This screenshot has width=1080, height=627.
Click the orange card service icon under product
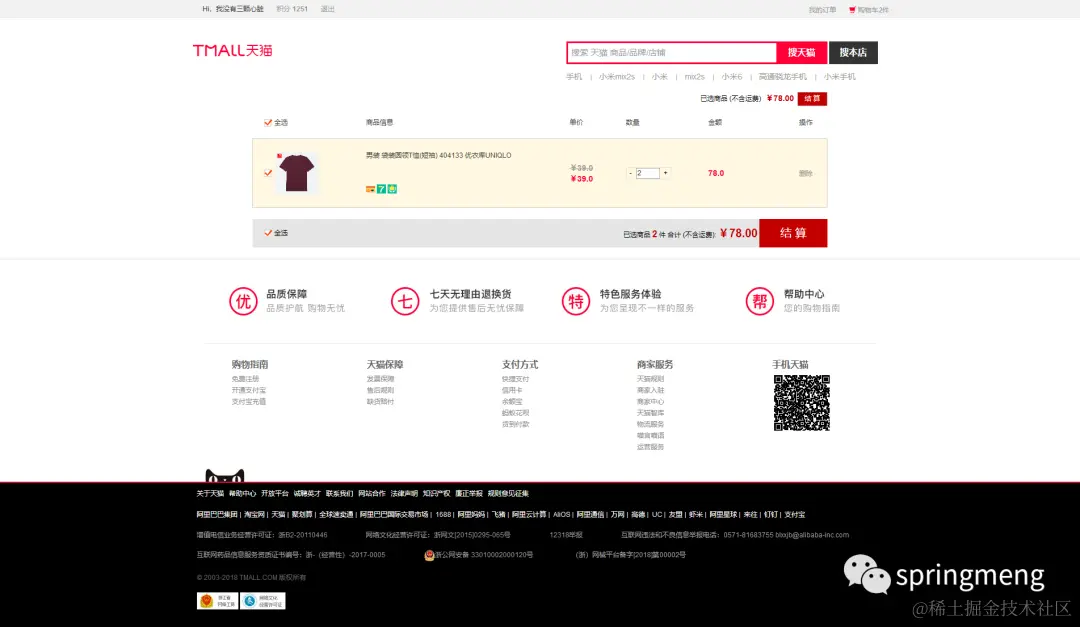pyautogui.click(x=371, y=189)
